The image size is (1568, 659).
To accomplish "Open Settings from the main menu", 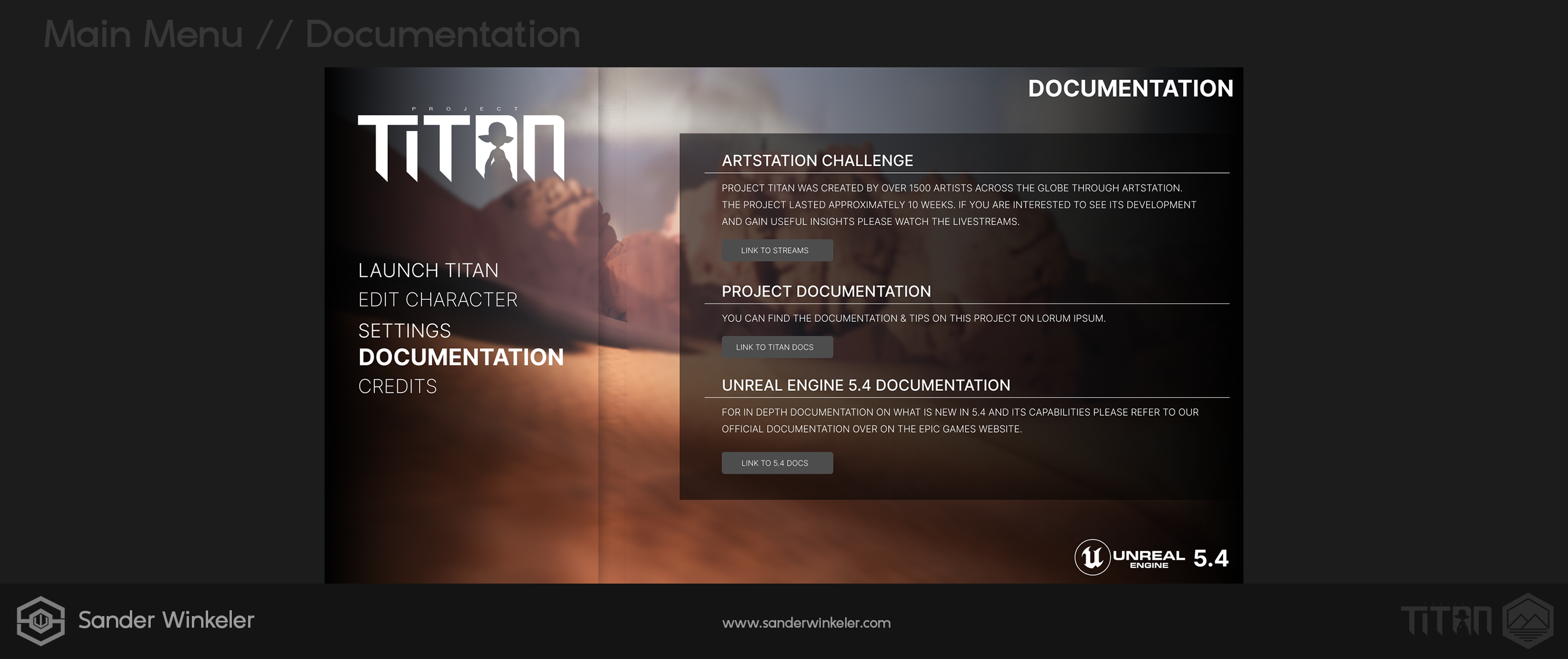I will pyautogui.click(x=404, y=331).
